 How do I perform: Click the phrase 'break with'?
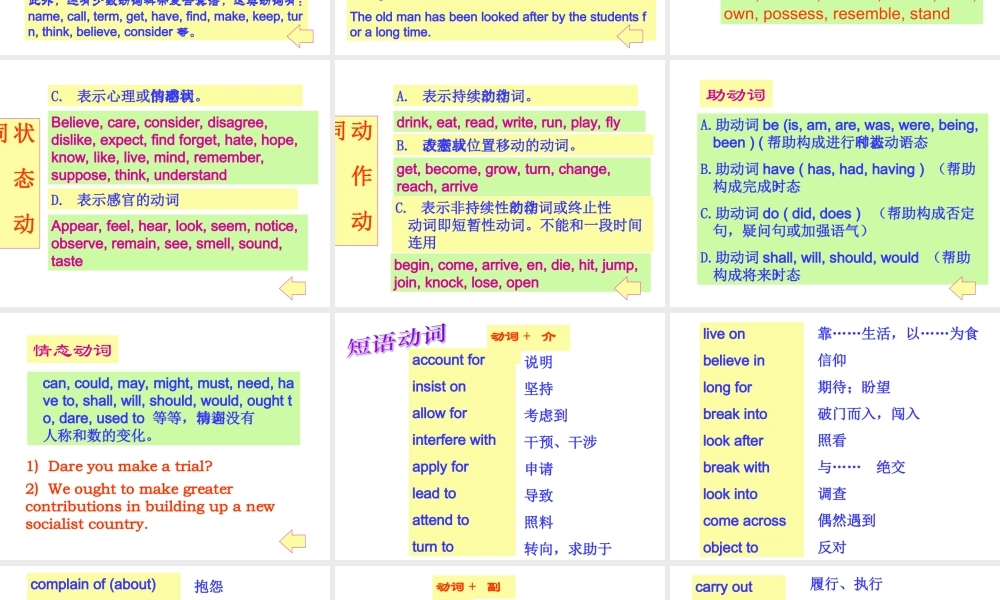736,468
